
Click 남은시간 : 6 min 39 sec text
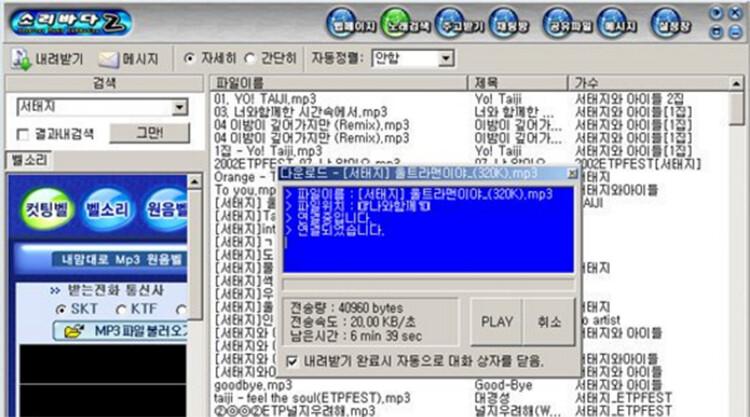coord(356,336)
